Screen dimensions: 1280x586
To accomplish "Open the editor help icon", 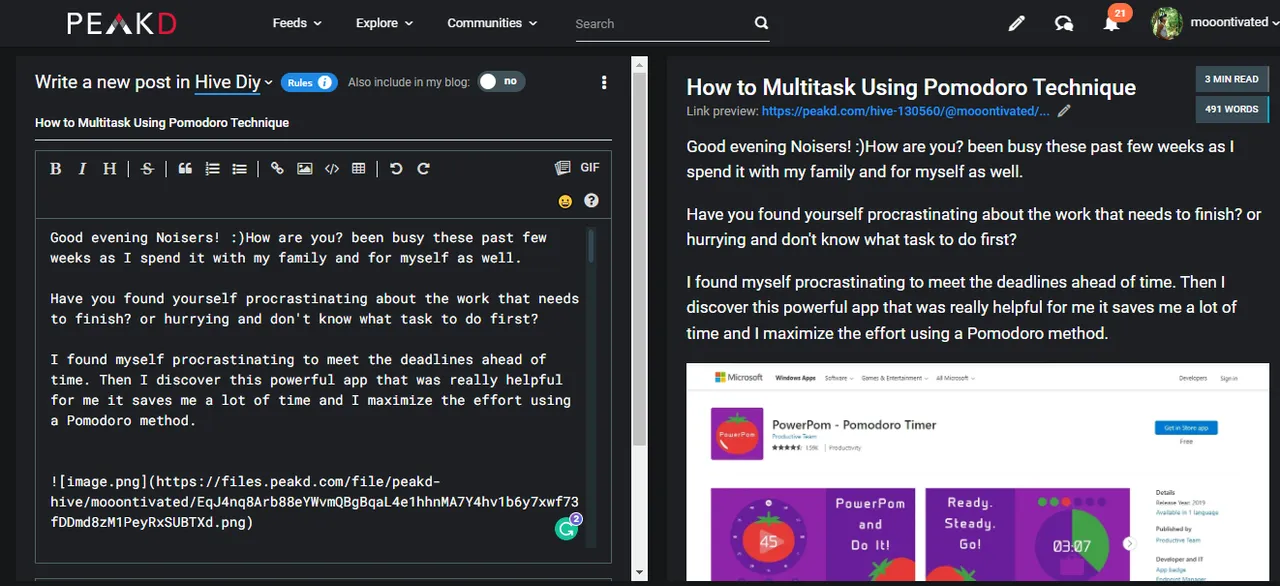I will pos(591,200).
